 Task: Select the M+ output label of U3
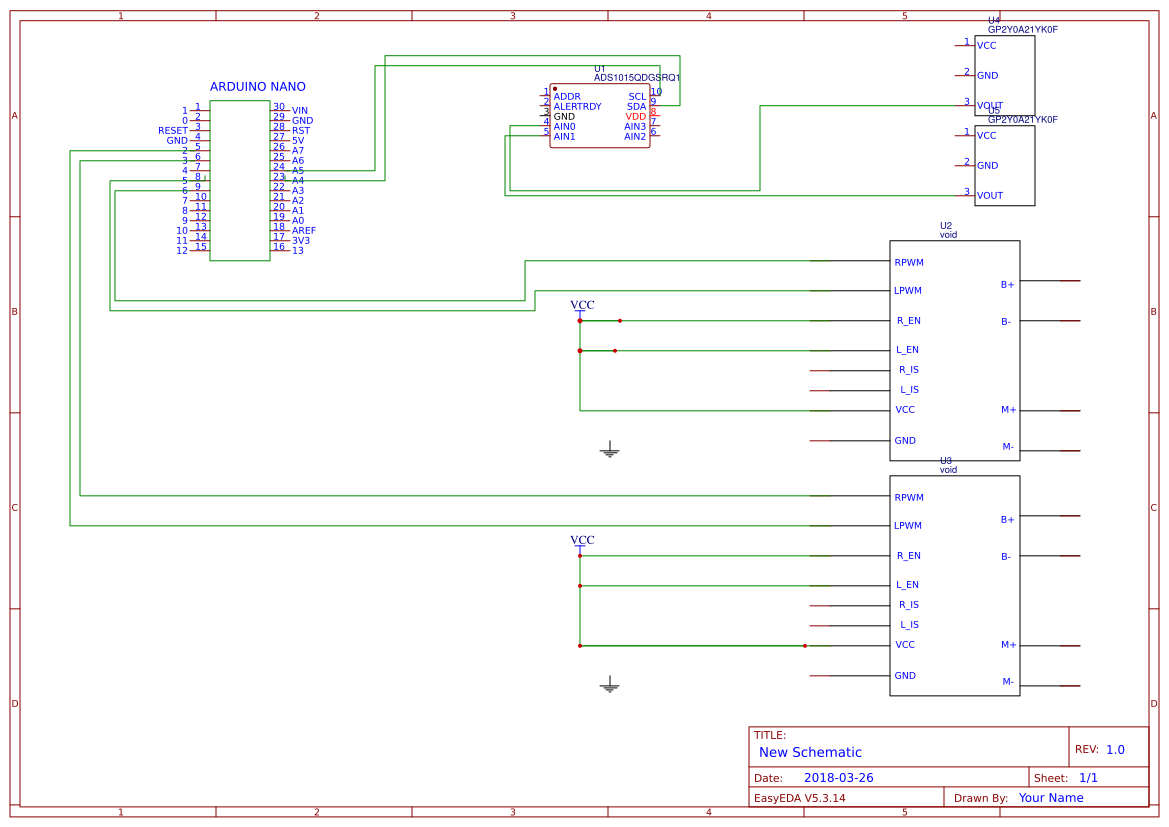(1009, 645)
